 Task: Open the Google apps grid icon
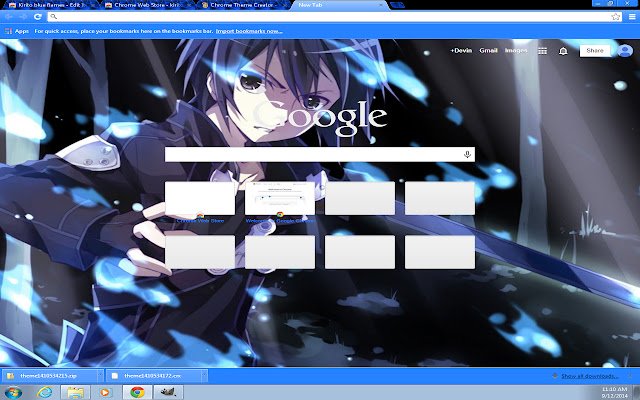coord(542,51)
